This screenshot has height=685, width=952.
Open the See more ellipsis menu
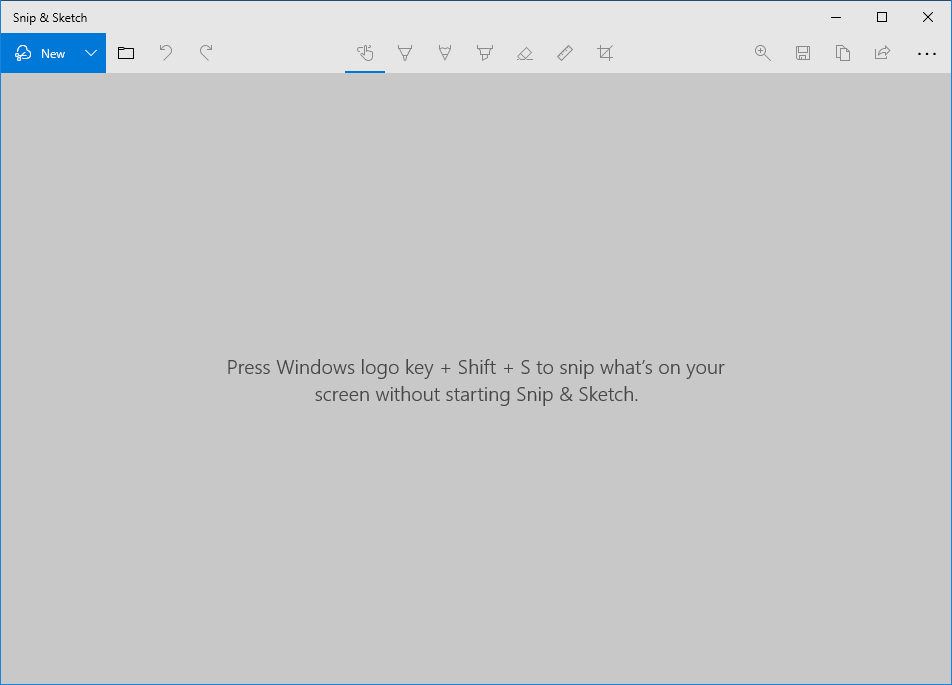(x=926, y=53)
